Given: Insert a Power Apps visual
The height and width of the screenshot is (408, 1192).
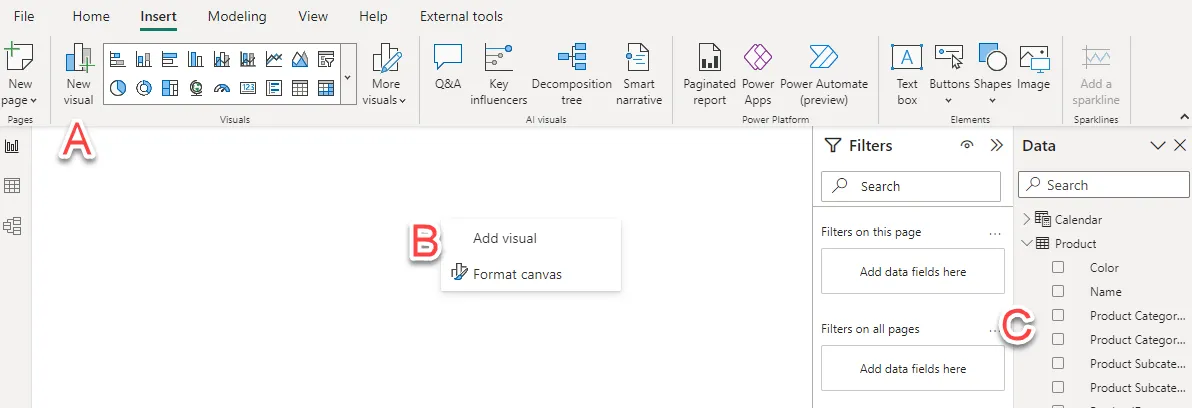Looking at the screenshot, I should tap(758, 74).
